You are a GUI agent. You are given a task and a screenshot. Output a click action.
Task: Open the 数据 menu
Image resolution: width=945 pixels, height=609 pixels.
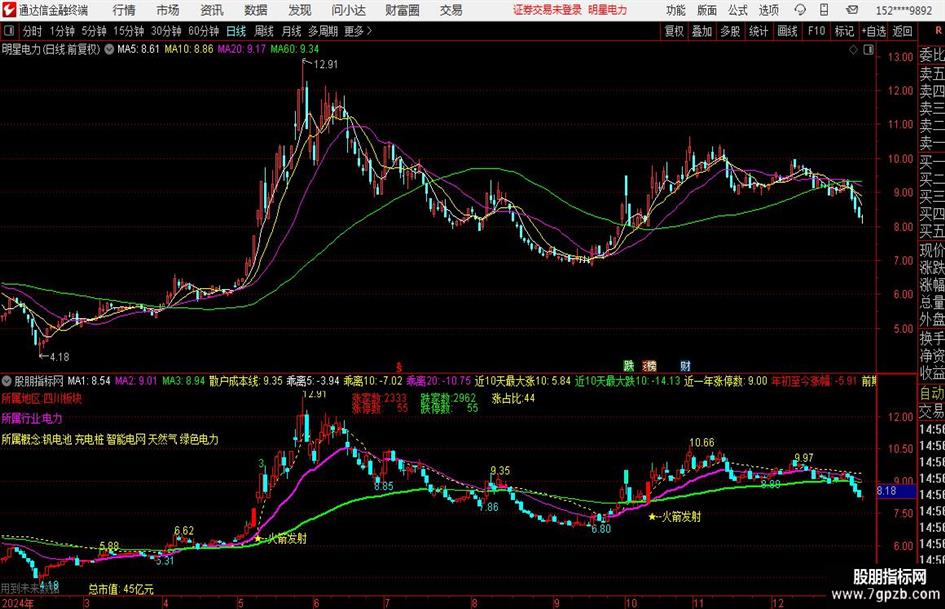tap(256, 10)
